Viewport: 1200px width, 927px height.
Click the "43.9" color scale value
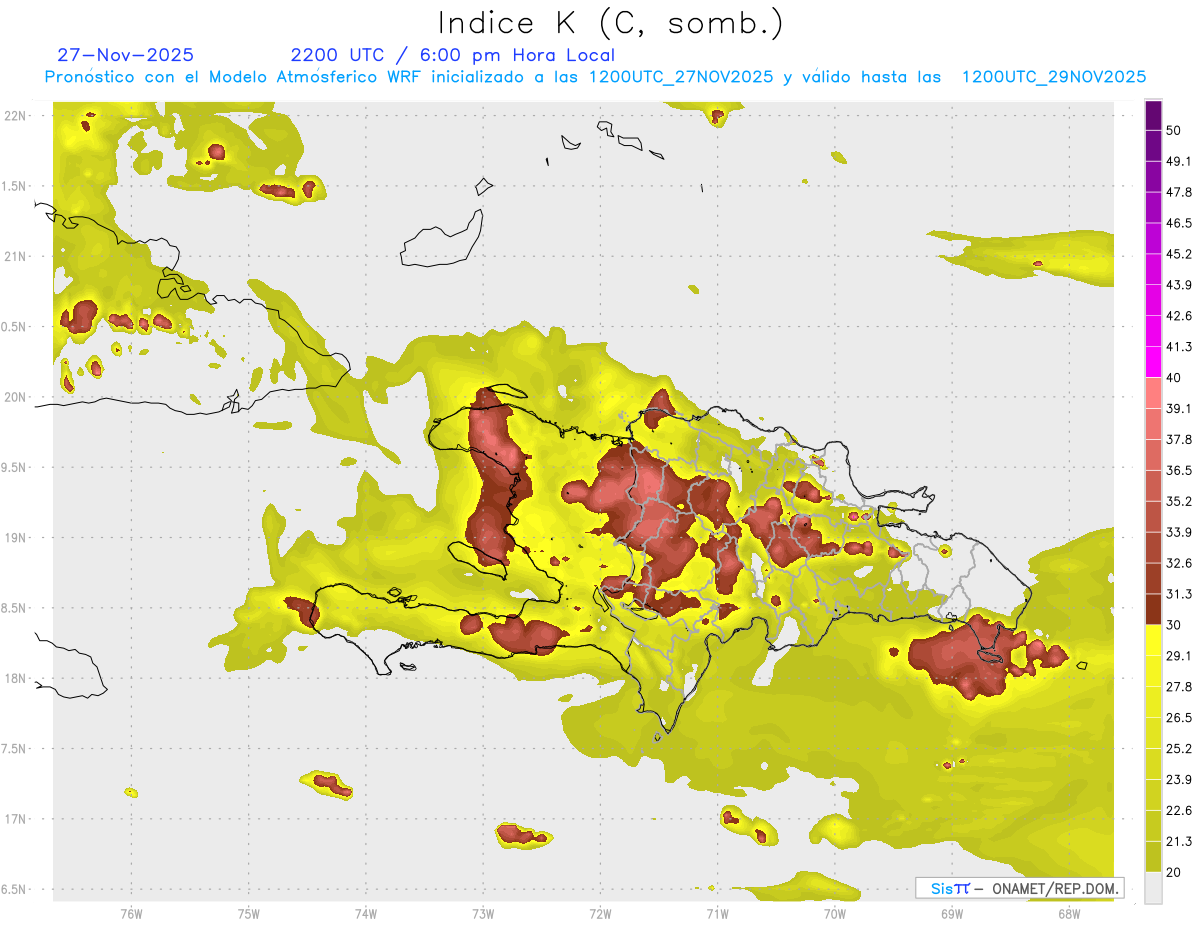(1180, 285)
